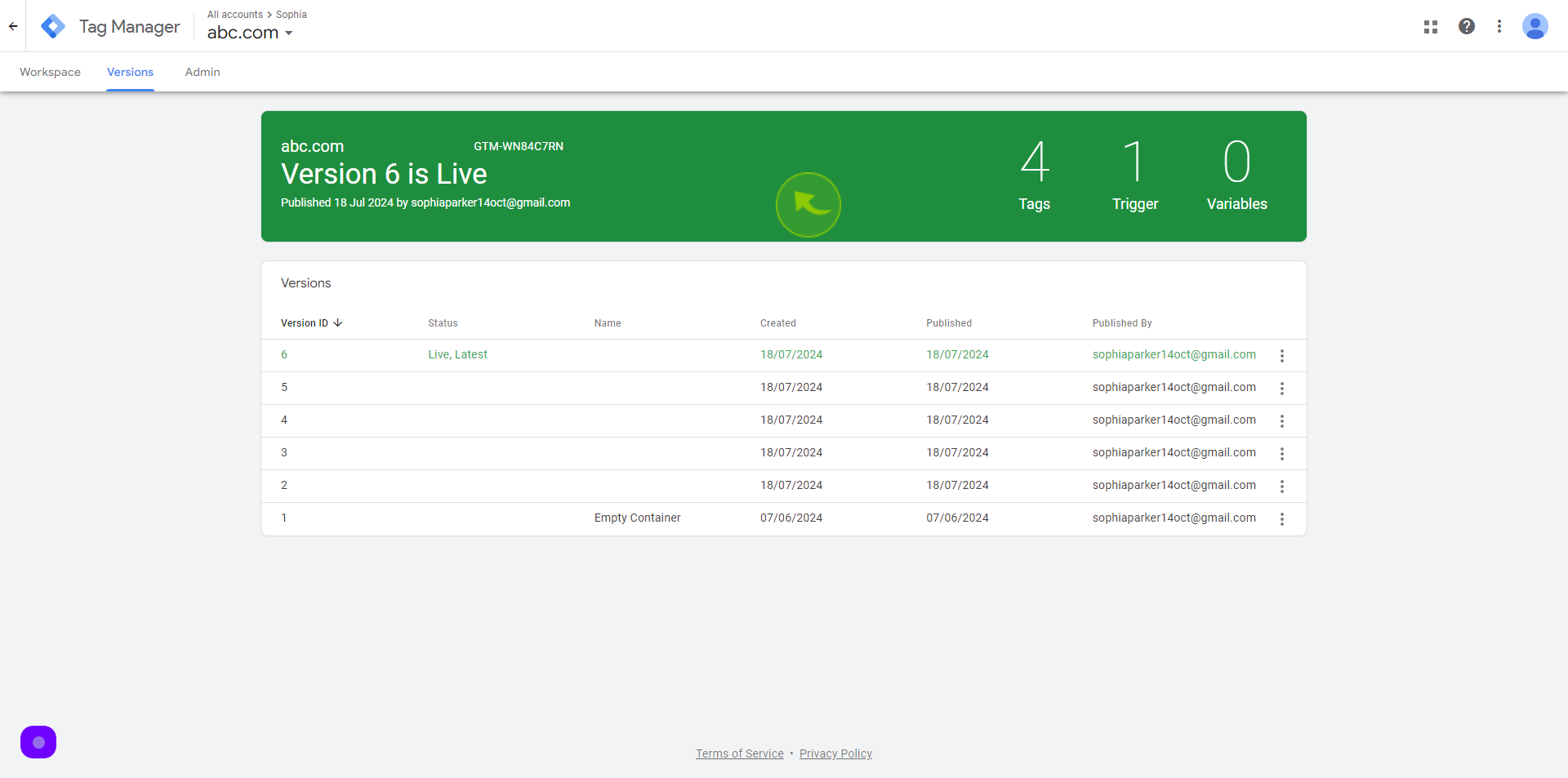Click the back arrow icon
The image size is (1568, 778).
[x=13, y=26]
